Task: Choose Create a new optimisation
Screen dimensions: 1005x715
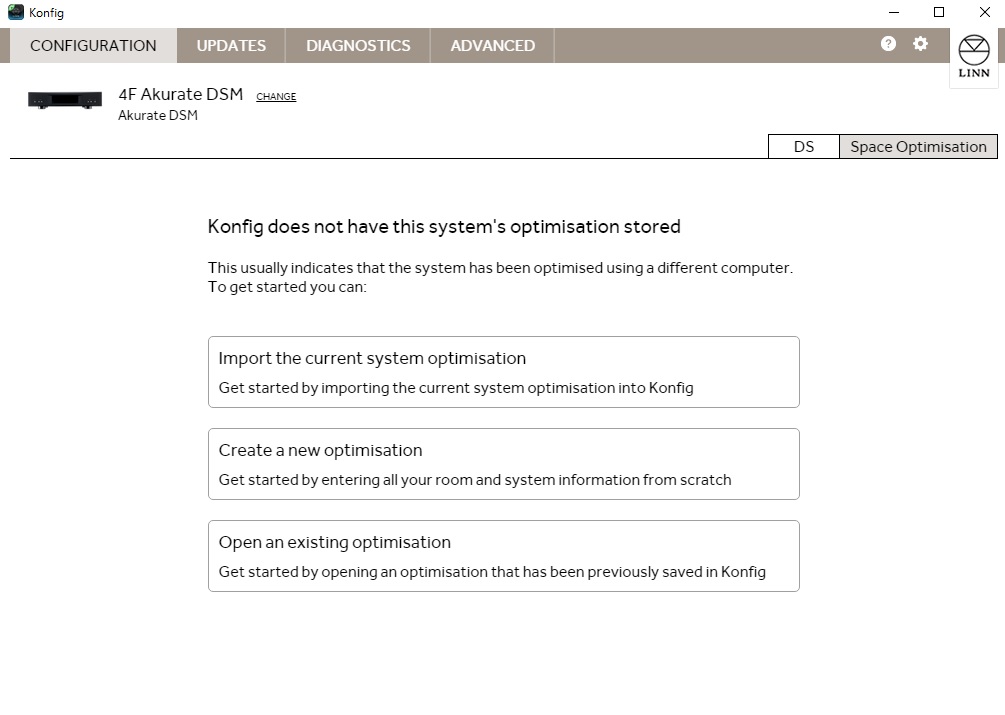Action: pyautogui.click(x=504, y=464)
